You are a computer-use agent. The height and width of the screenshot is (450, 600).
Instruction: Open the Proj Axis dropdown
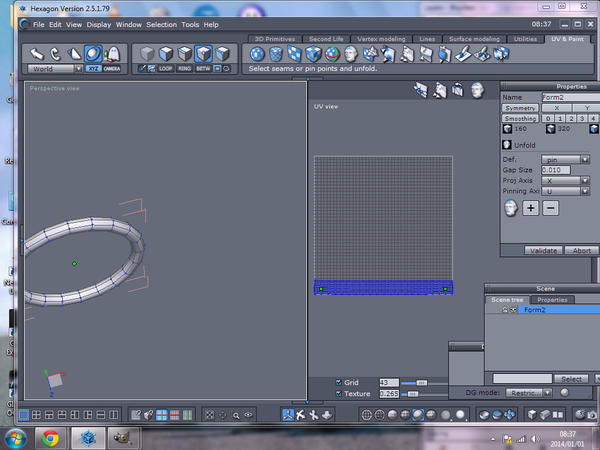pos(565,181)
